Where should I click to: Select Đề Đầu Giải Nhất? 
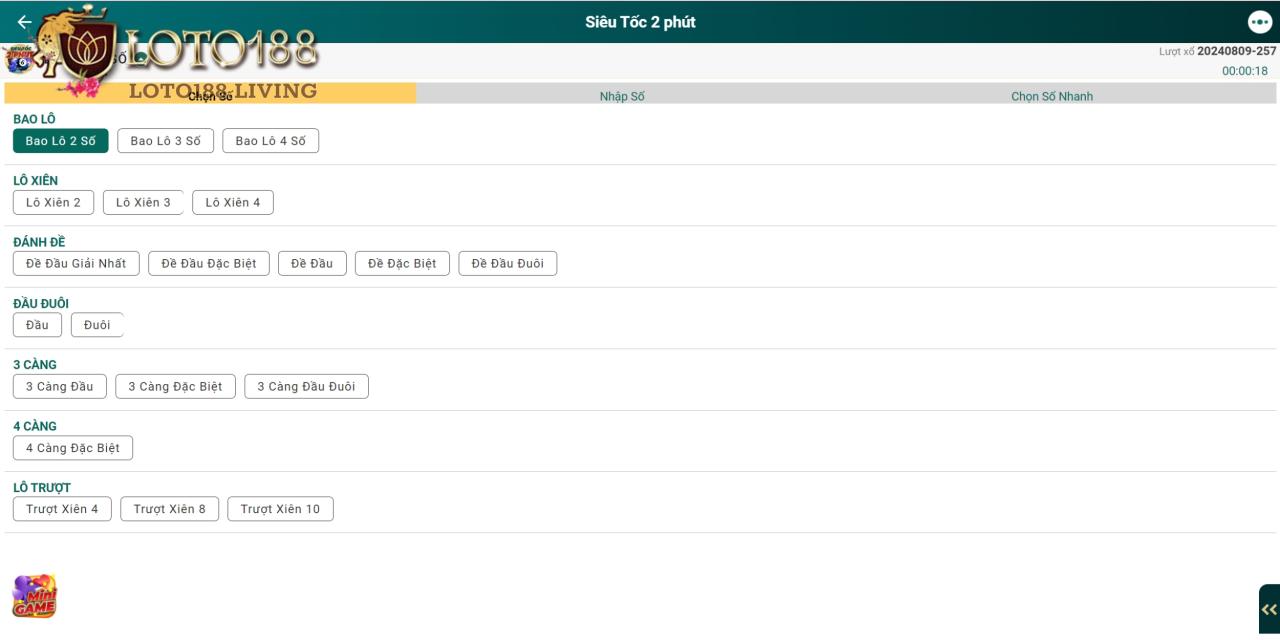(76, 264)
